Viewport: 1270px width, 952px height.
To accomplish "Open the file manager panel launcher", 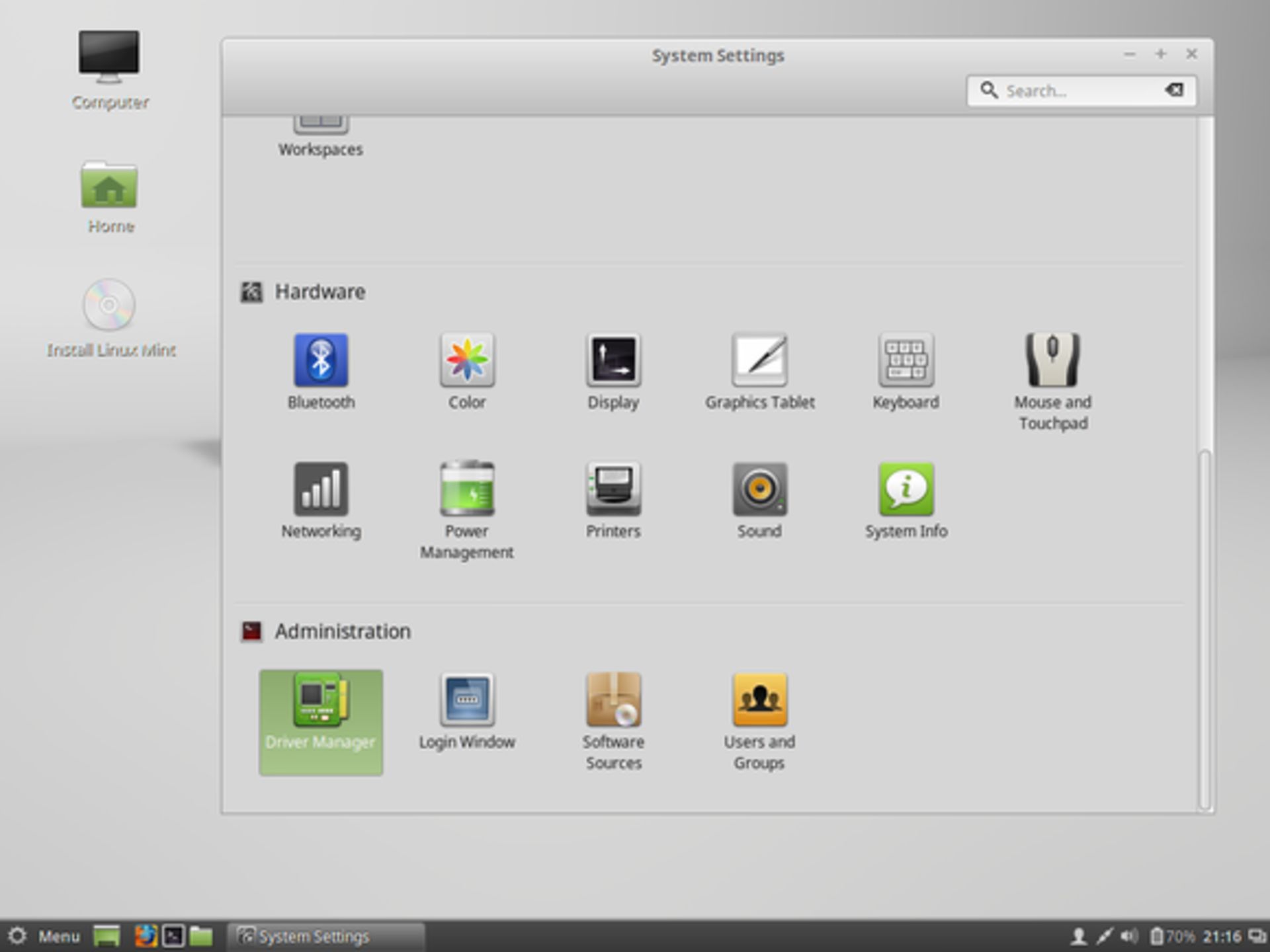I will [x=201, y=935].
